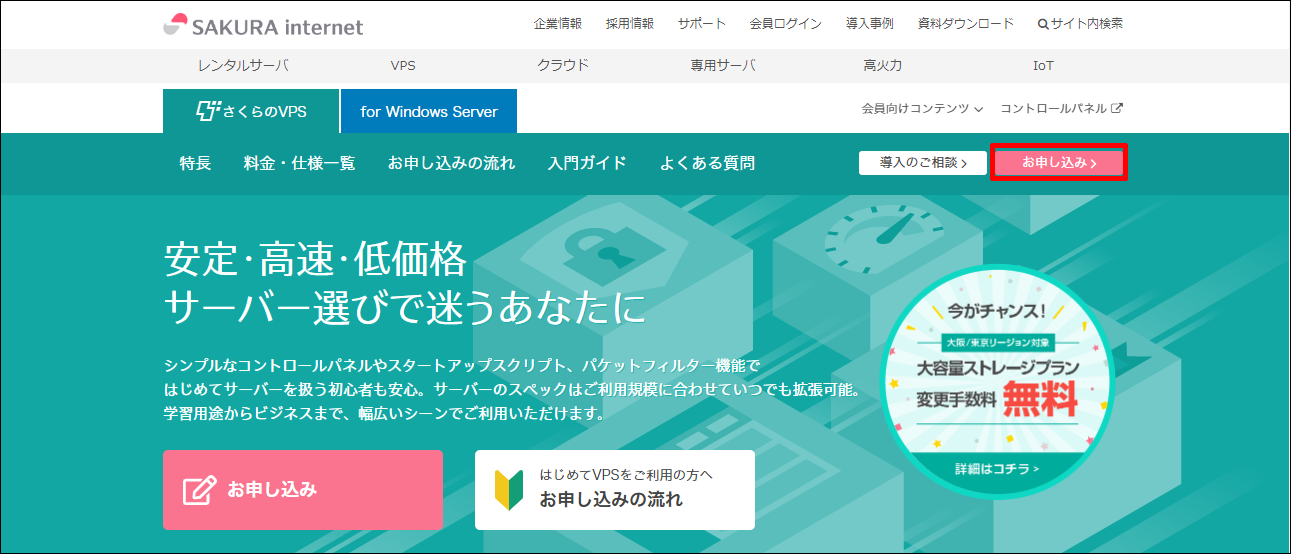
Task: Open the 料金・仕様一覧 page link
Action: [299, 163]
